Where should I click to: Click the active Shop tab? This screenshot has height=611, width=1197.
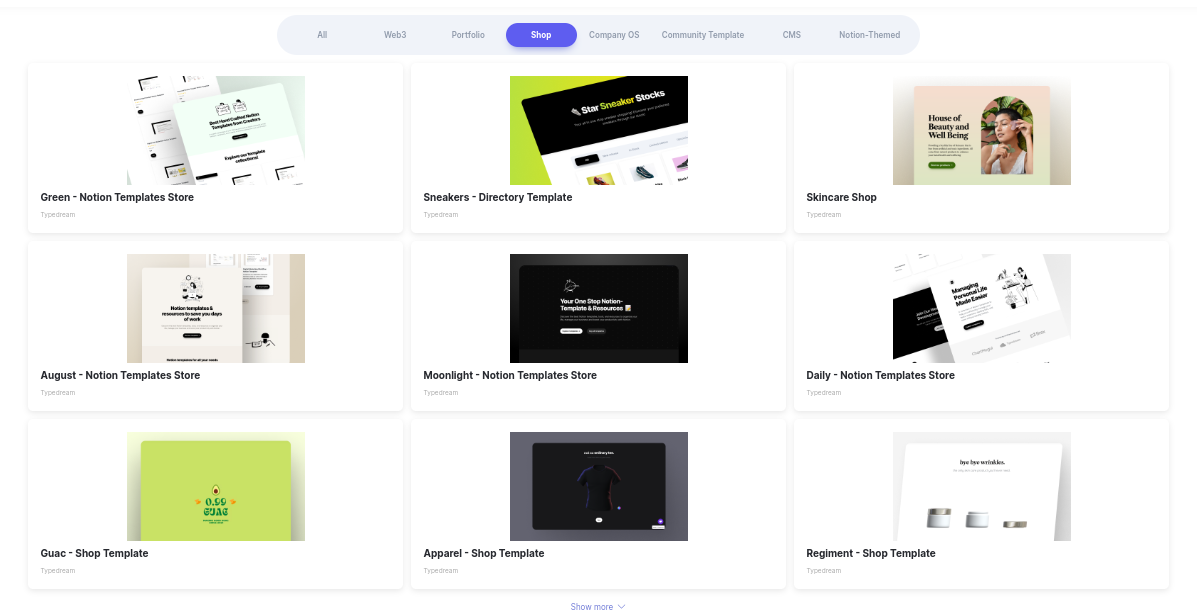click(x=541, y=35)
